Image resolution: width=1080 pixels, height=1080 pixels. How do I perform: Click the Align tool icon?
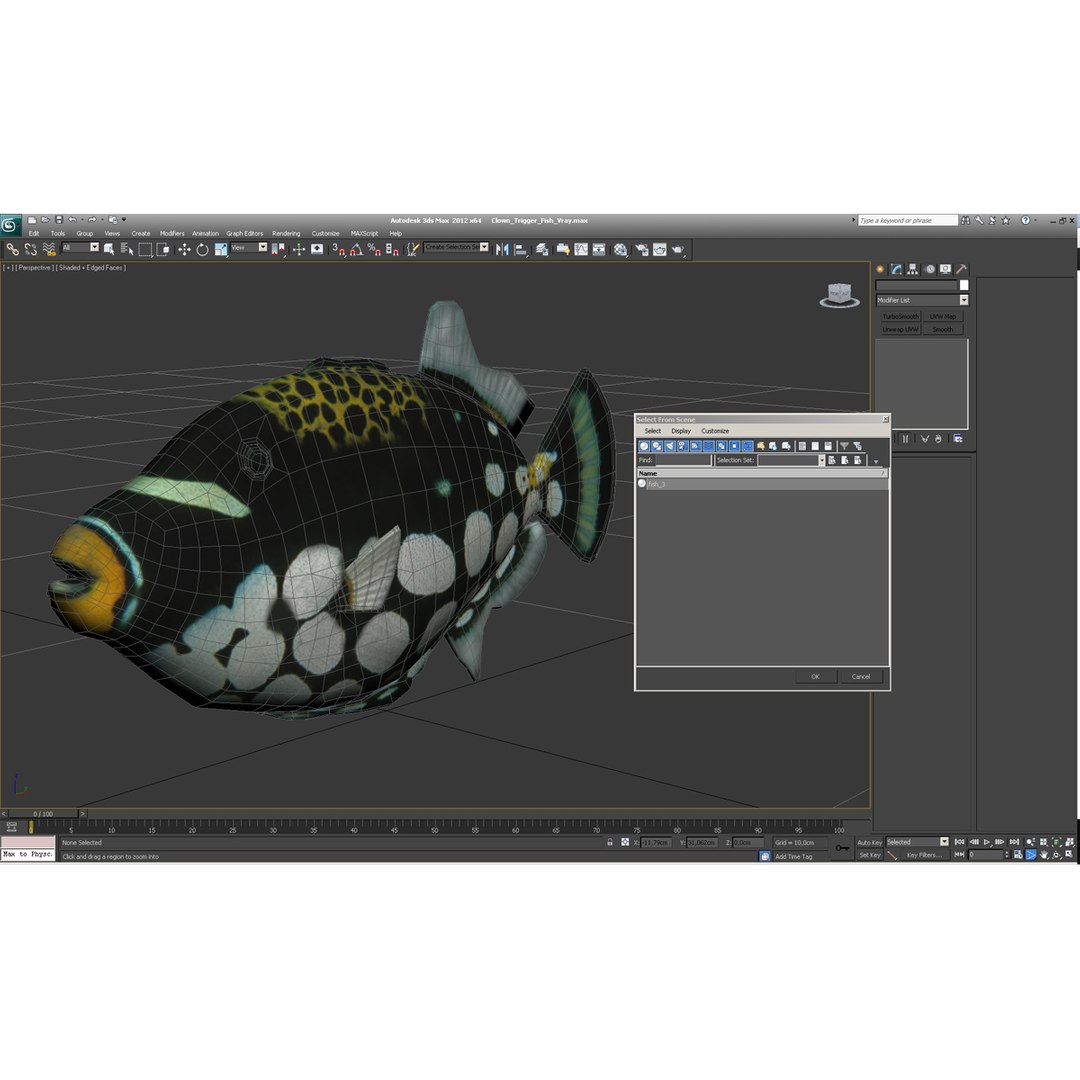coord(521,249)
